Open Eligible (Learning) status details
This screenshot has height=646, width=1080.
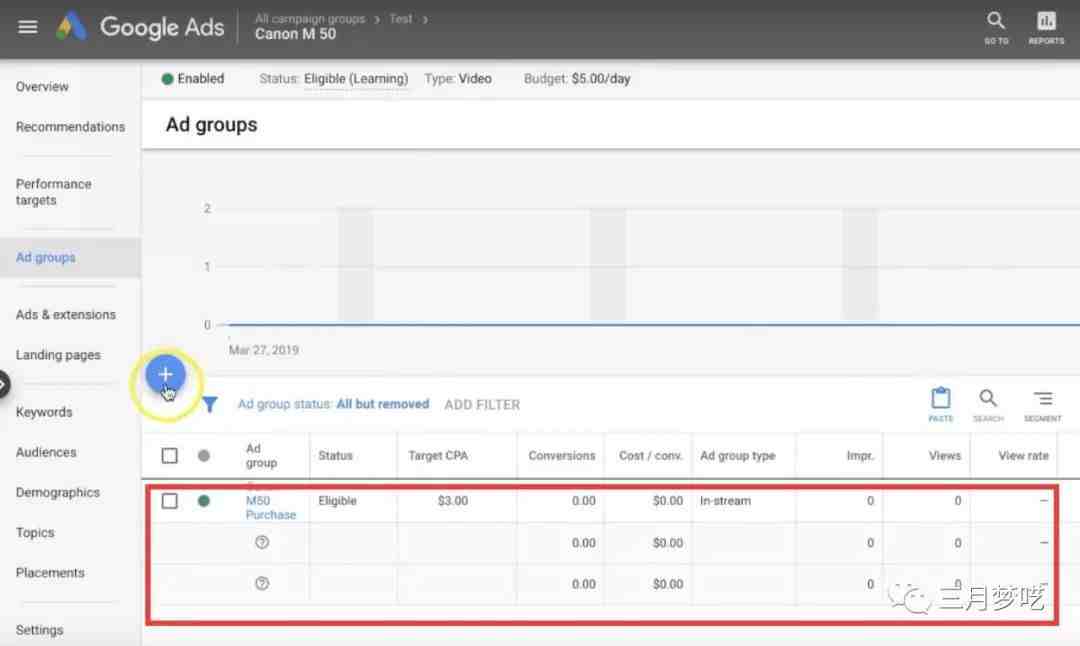[x=355, y=79]
